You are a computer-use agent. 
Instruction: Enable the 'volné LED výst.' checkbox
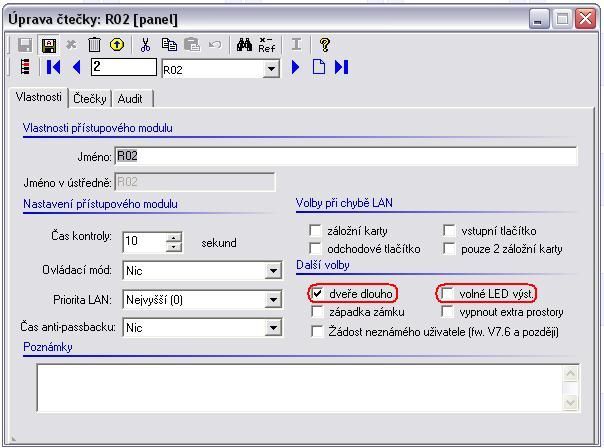(x=449, y=294)
